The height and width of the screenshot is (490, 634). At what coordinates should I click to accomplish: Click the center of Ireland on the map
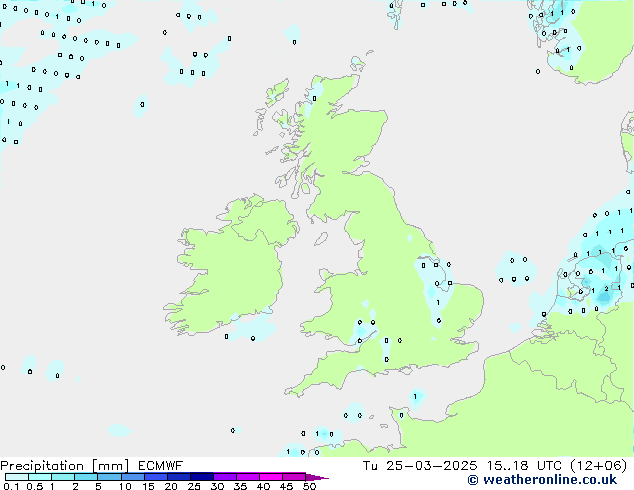point(223,265)
